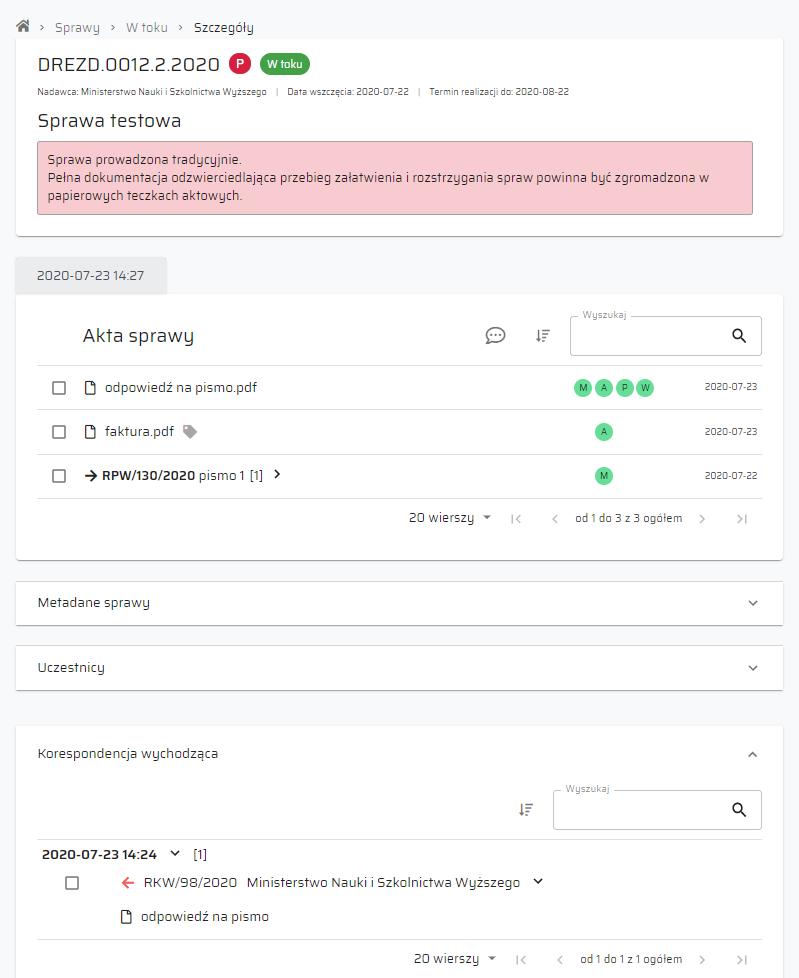
Task: Click sort icon in Akta sprawy header
Action: (543, 336)
